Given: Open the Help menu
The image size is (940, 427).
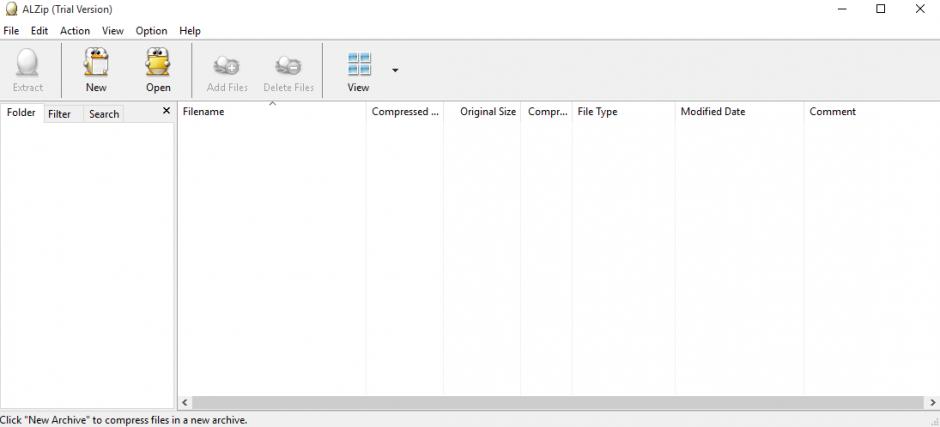Looking at the screenshot, I should (x=190, y=31).
